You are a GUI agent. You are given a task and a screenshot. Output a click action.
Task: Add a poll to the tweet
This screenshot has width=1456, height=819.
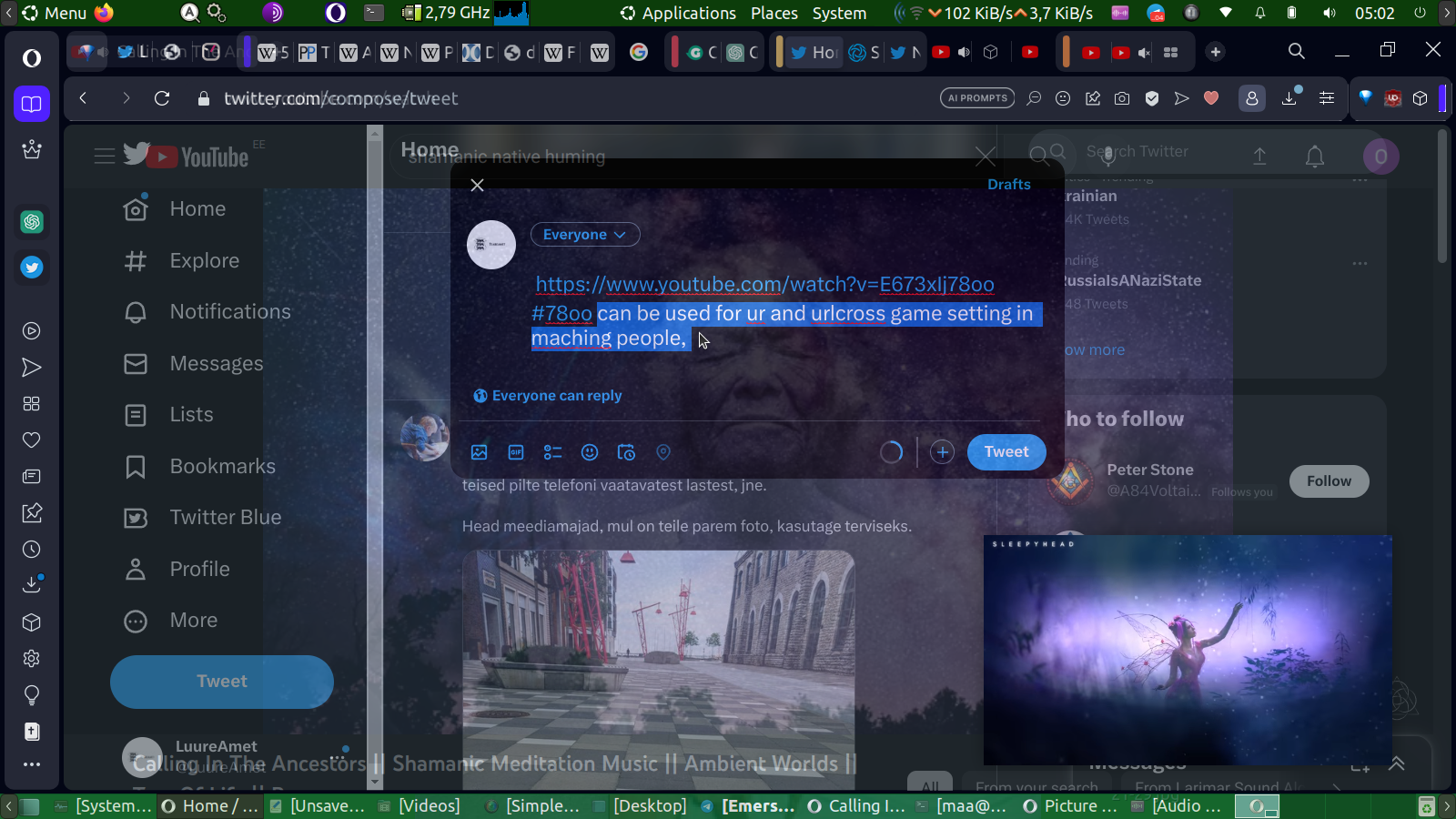[552, 452]
